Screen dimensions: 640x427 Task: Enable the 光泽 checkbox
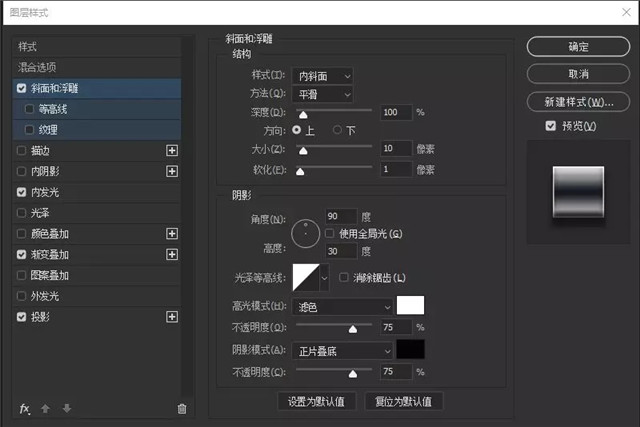click(x=22, y=213)
